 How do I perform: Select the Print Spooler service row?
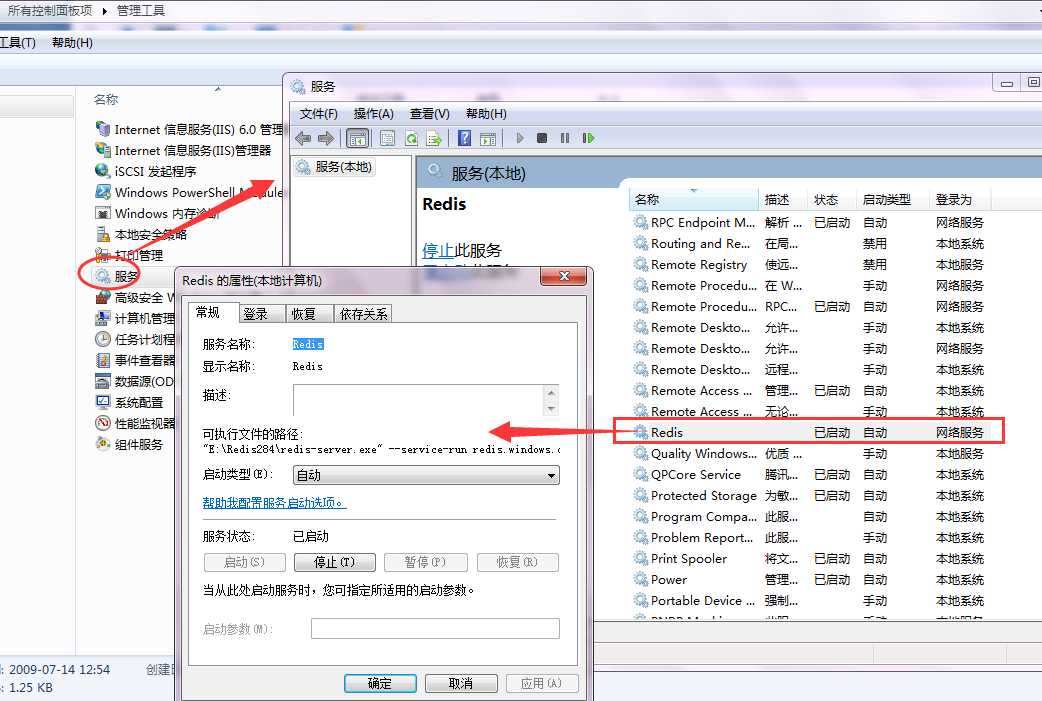point(809,559)
